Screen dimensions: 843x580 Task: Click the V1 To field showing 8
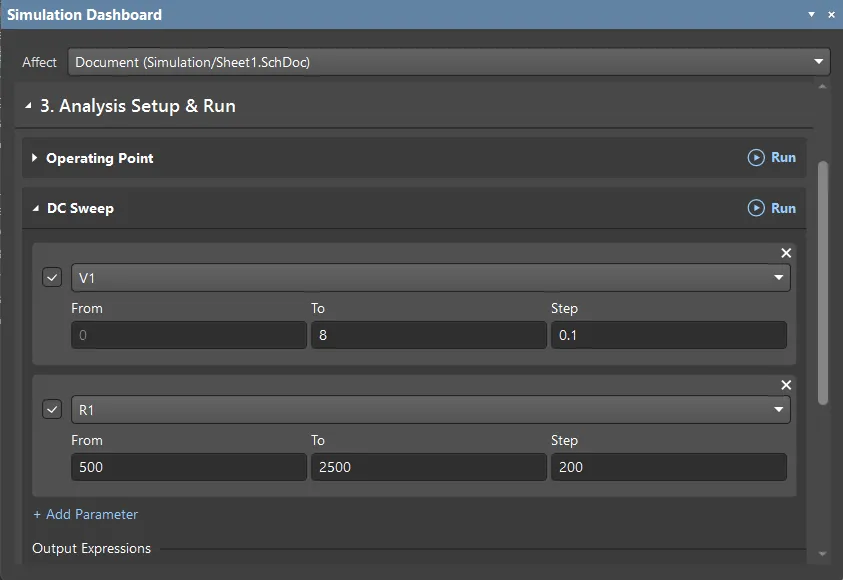point(428,334)
